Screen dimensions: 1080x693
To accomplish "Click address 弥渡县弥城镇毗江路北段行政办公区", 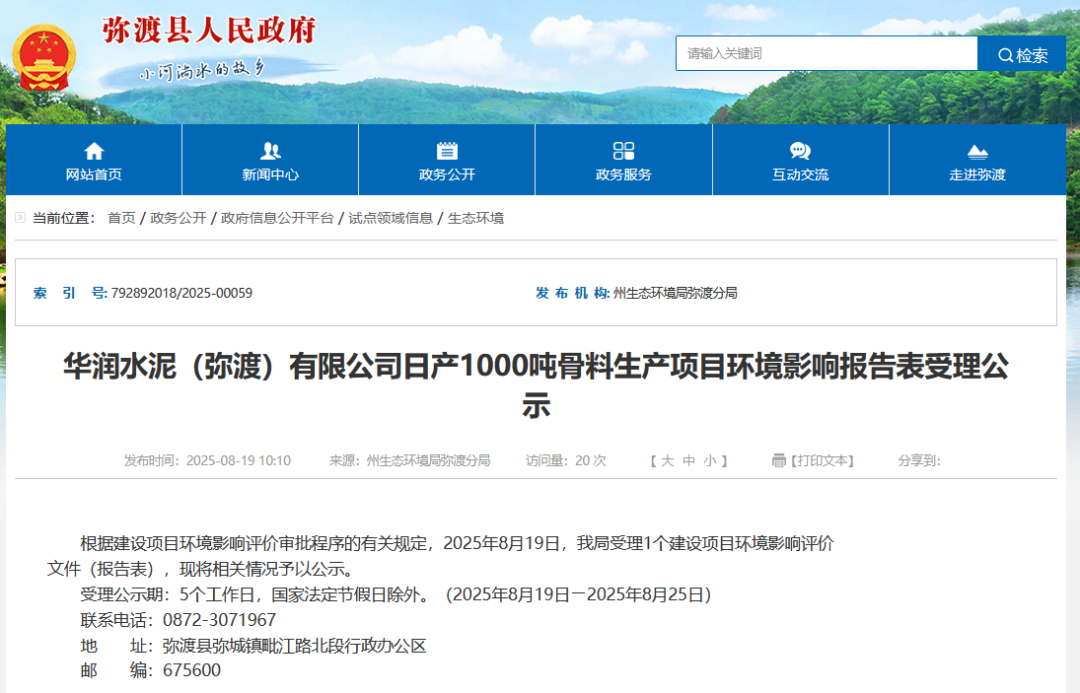I will [x=295, y=645].
